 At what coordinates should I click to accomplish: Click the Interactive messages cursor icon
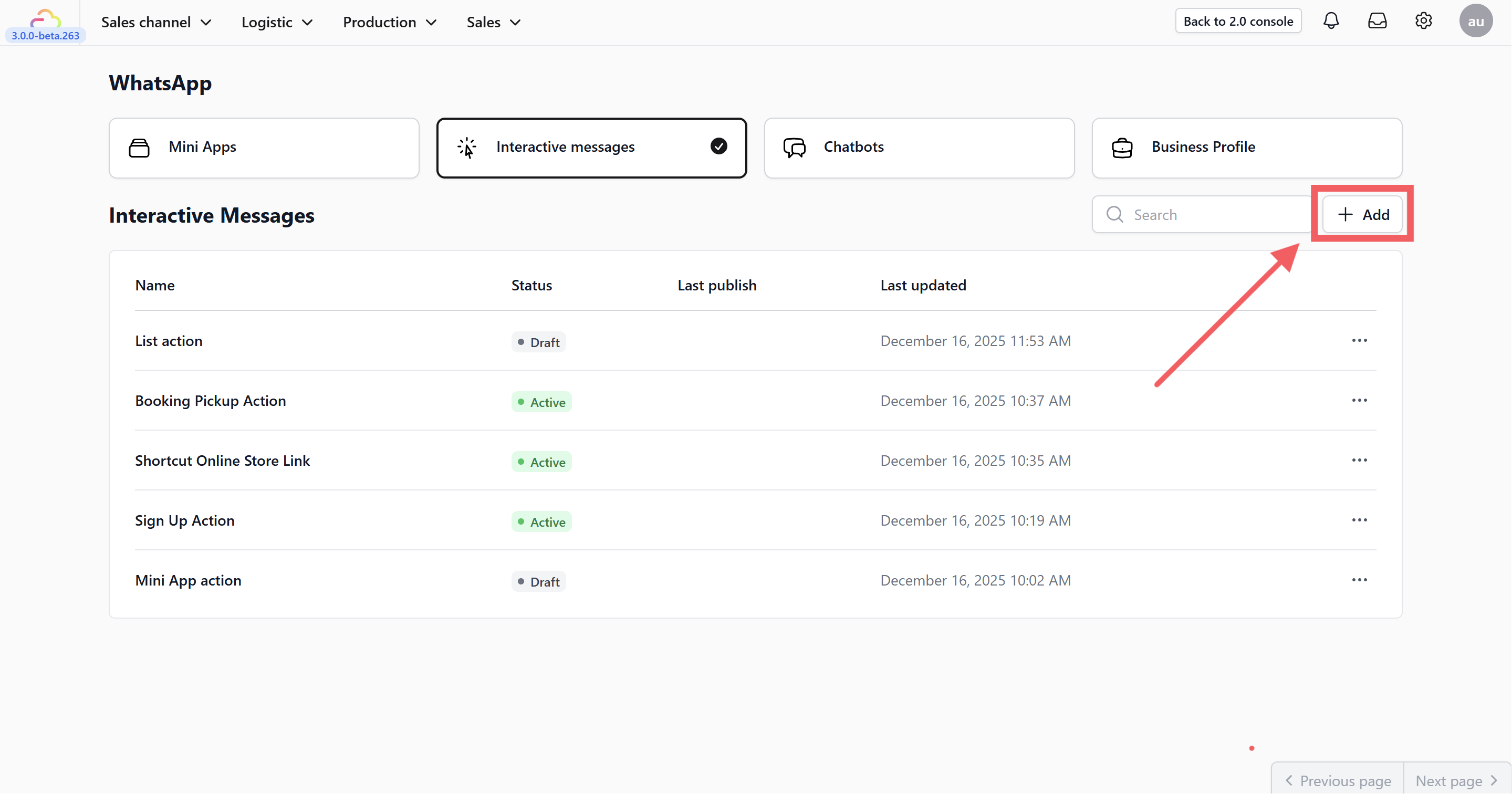(x=467, y=147)
